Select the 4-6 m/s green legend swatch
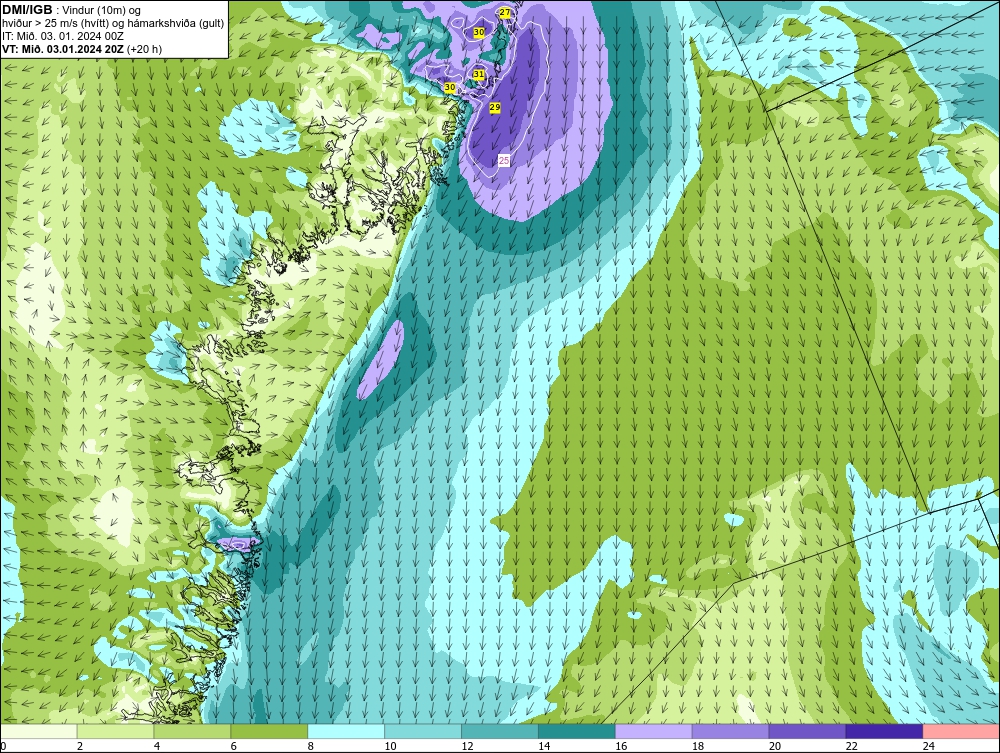1000x753 pixels. pyautogui.click(x=192, y=731)
